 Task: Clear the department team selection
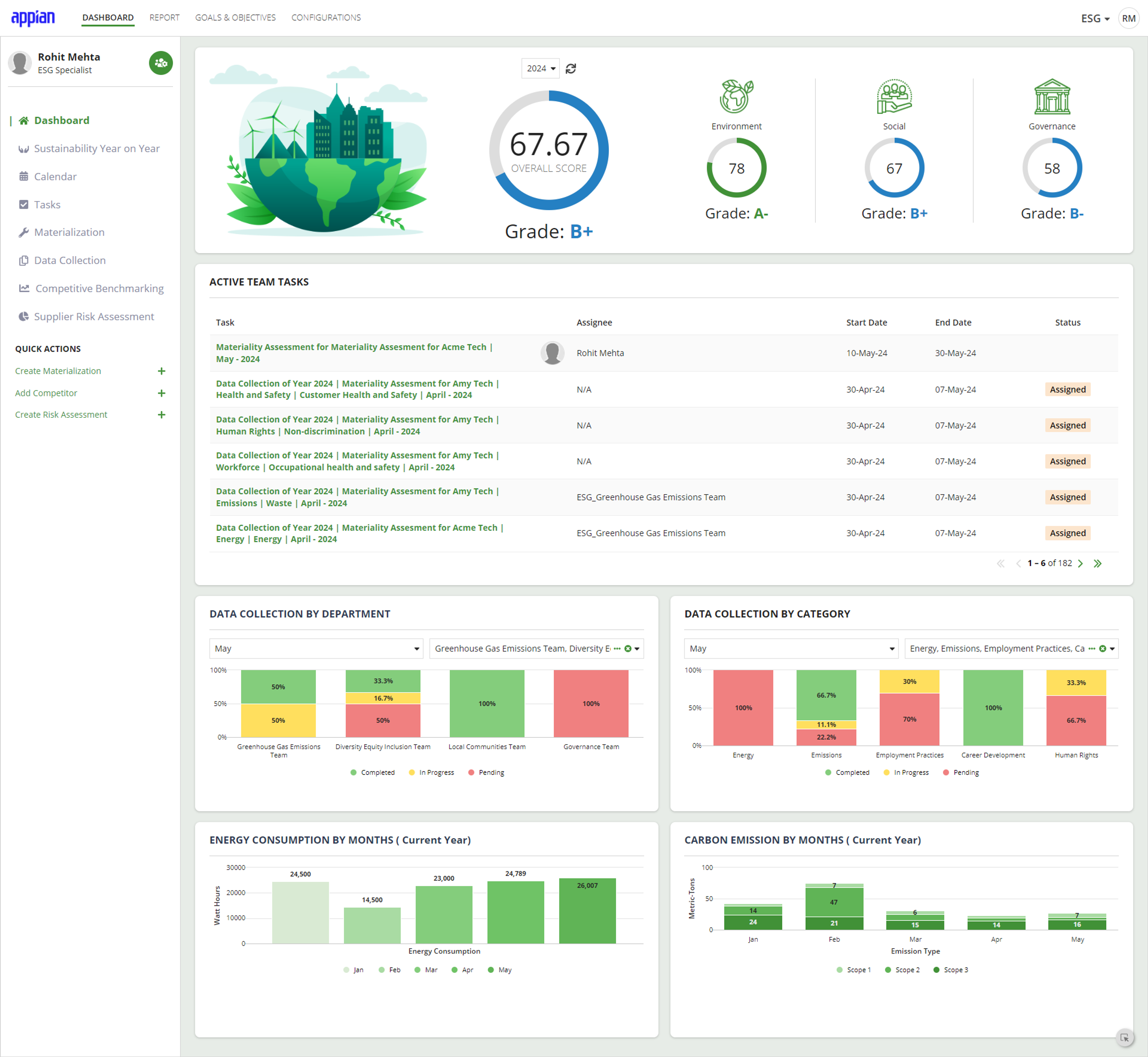pos(628,649)
